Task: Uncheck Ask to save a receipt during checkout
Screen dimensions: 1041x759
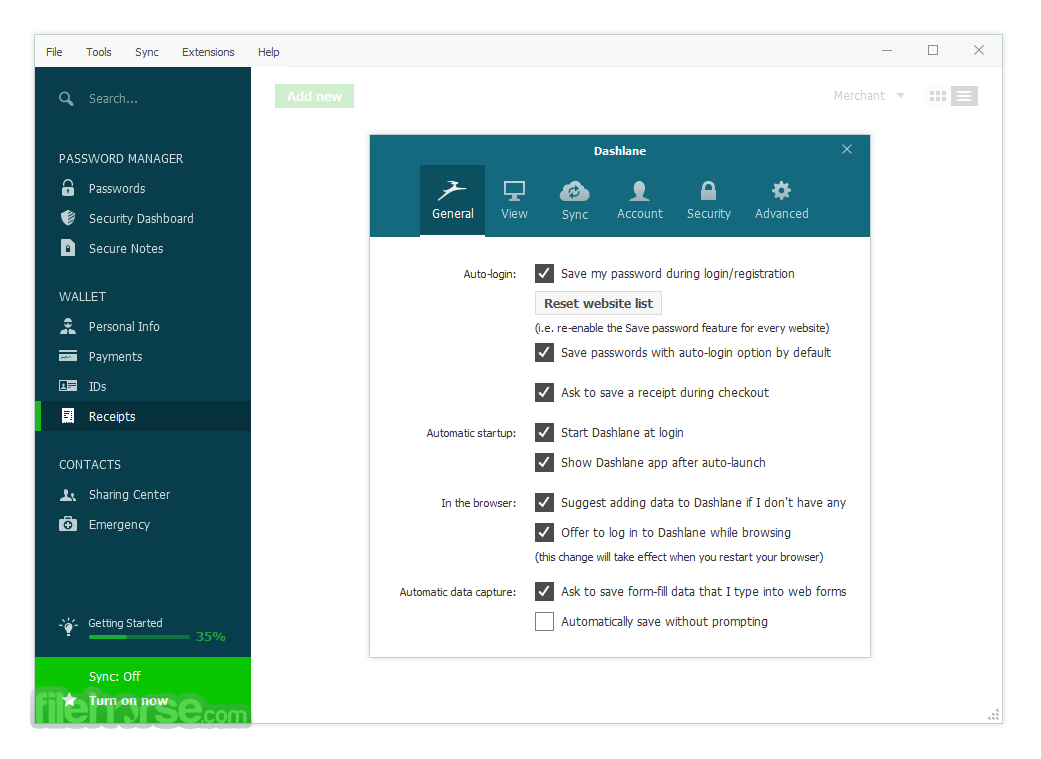Action: [x=544, y=392]
